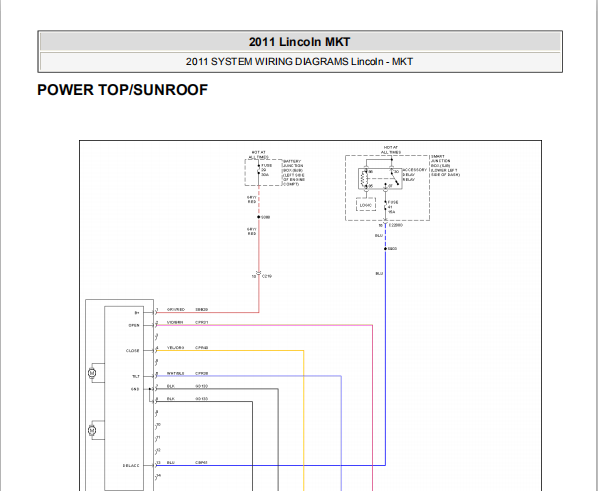This screenshot has width=598, height=491.
Task: Click the "HOT AT ALL TIMES" label above battery junction box
Action: click(259, 155)
